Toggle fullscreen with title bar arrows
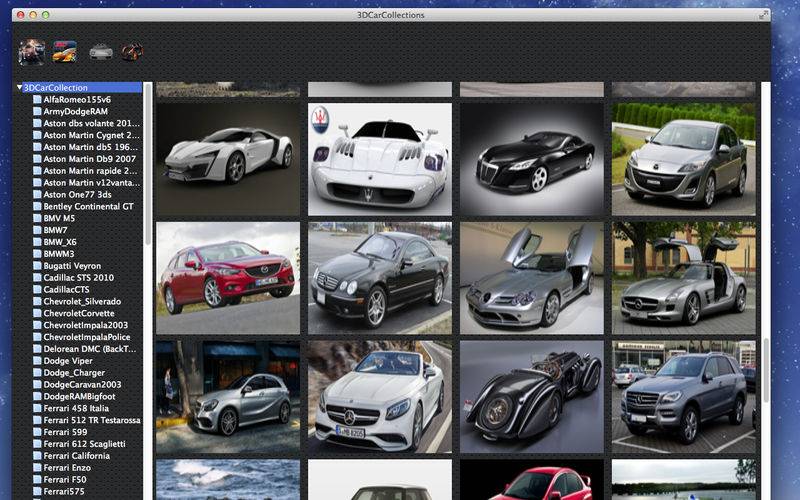Viewport: 800px width, 500px height. tap(763, 15)
